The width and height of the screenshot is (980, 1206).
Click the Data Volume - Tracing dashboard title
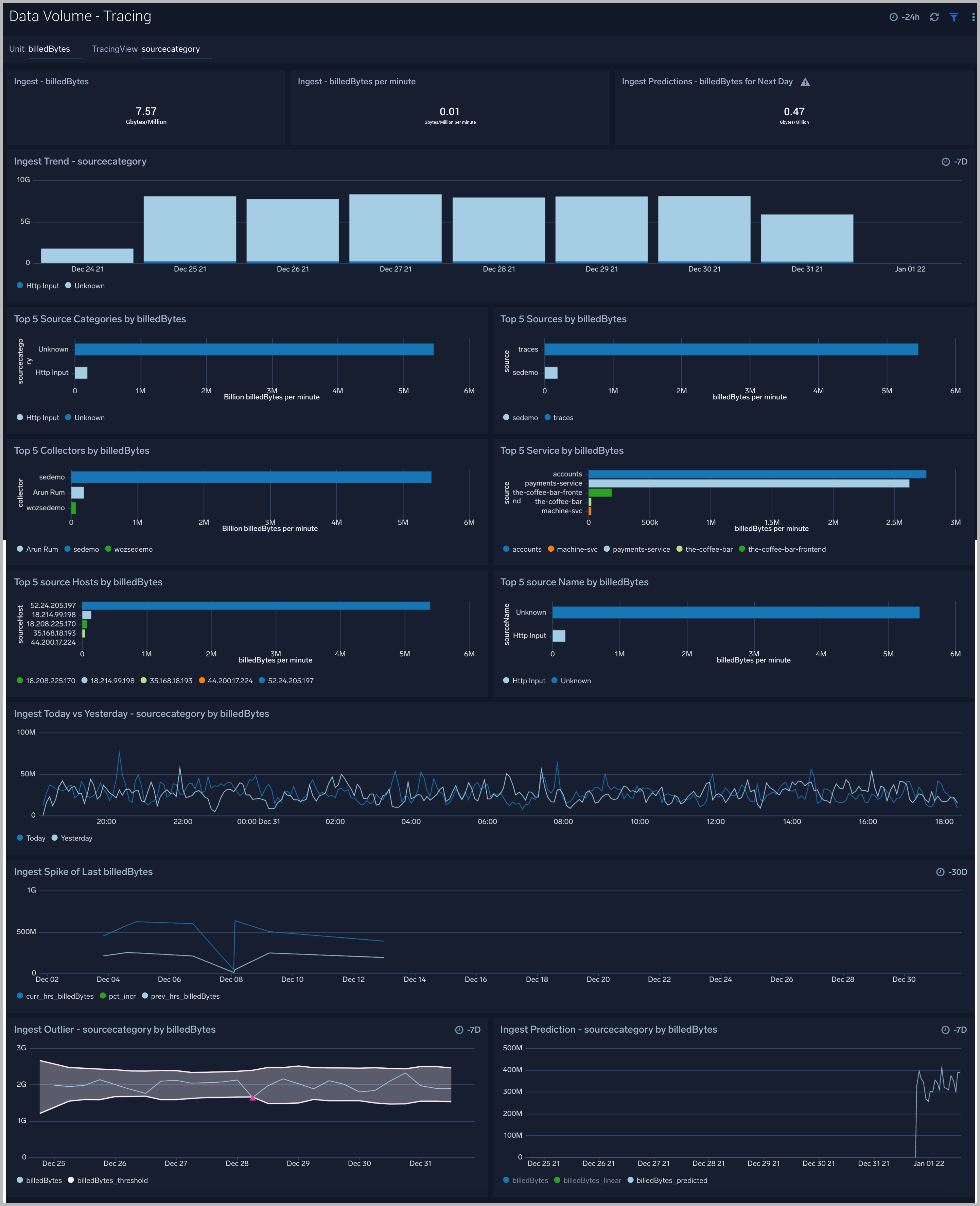coord(80,16)
